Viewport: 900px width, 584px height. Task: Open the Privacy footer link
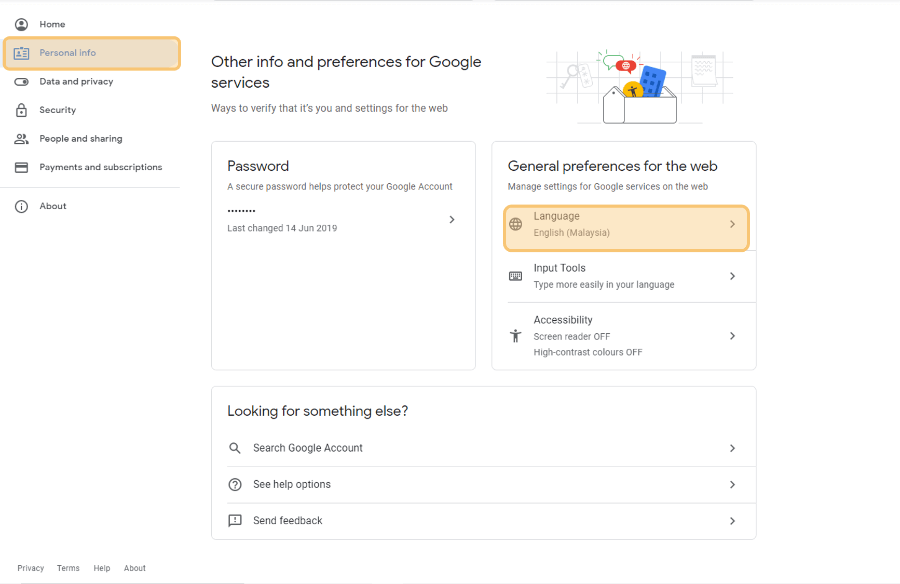pos(30,568)
